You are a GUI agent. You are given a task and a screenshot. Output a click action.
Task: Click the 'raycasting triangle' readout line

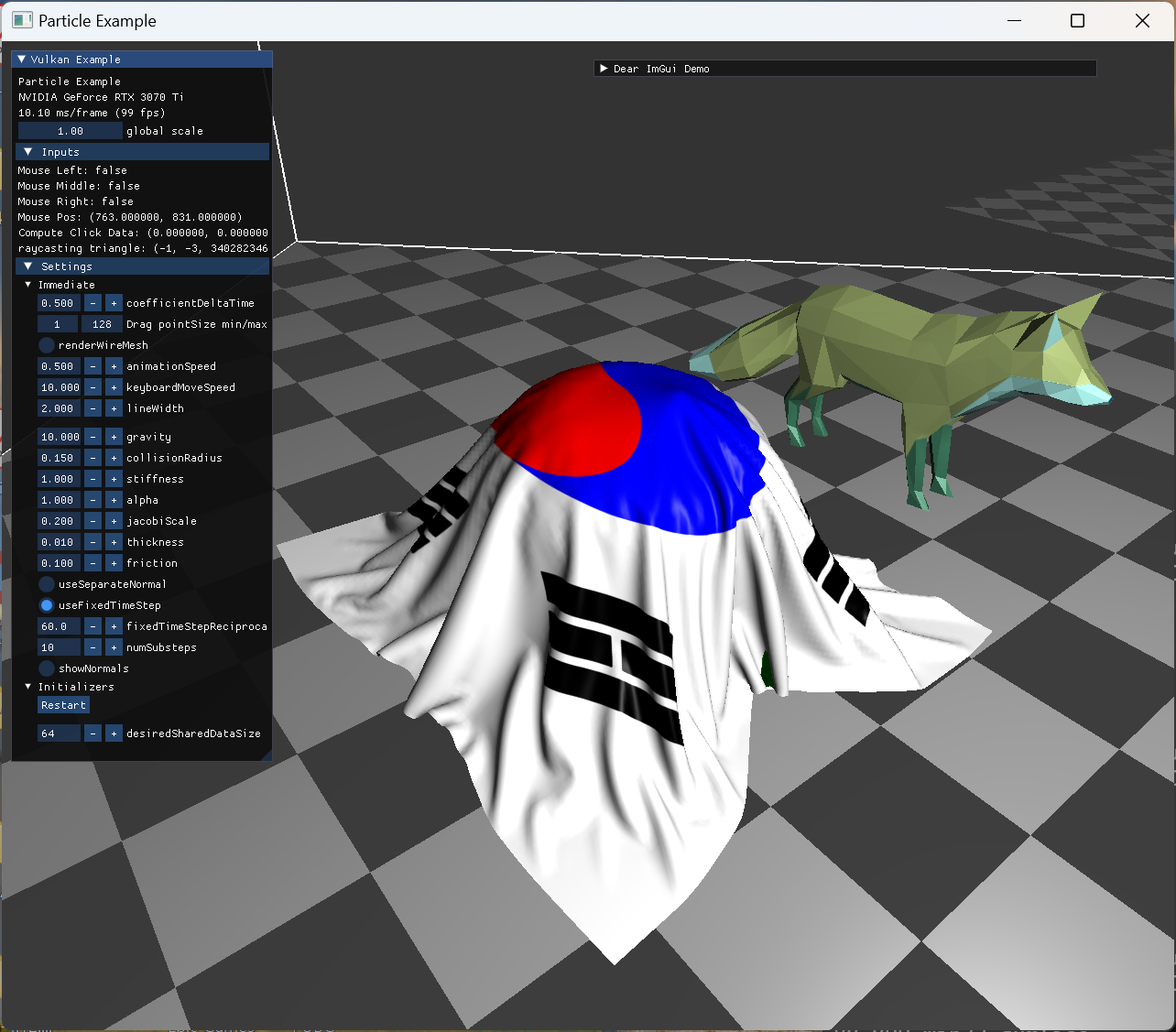[143, 248]
